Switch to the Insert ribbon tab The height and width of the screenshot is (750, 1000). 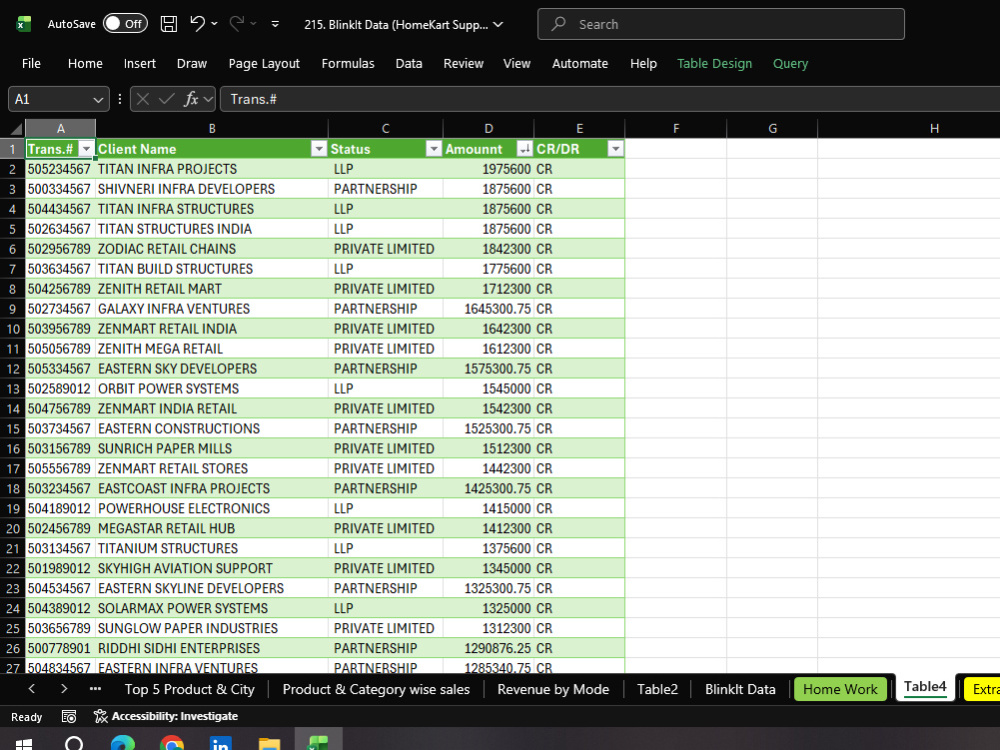[140, 64]
